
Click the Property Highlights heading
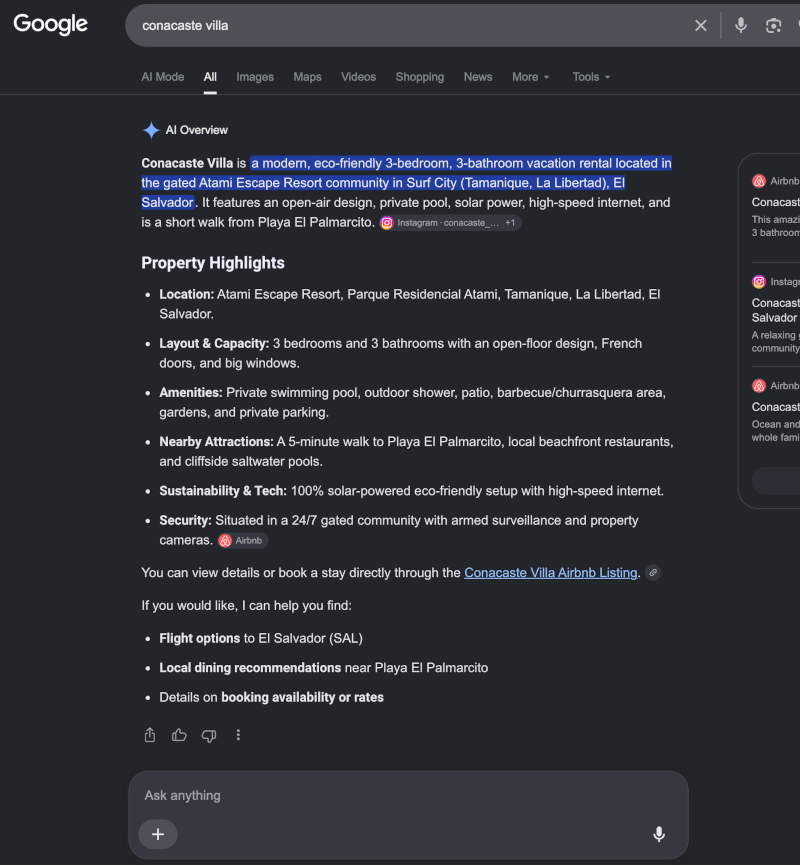point(213,263)
